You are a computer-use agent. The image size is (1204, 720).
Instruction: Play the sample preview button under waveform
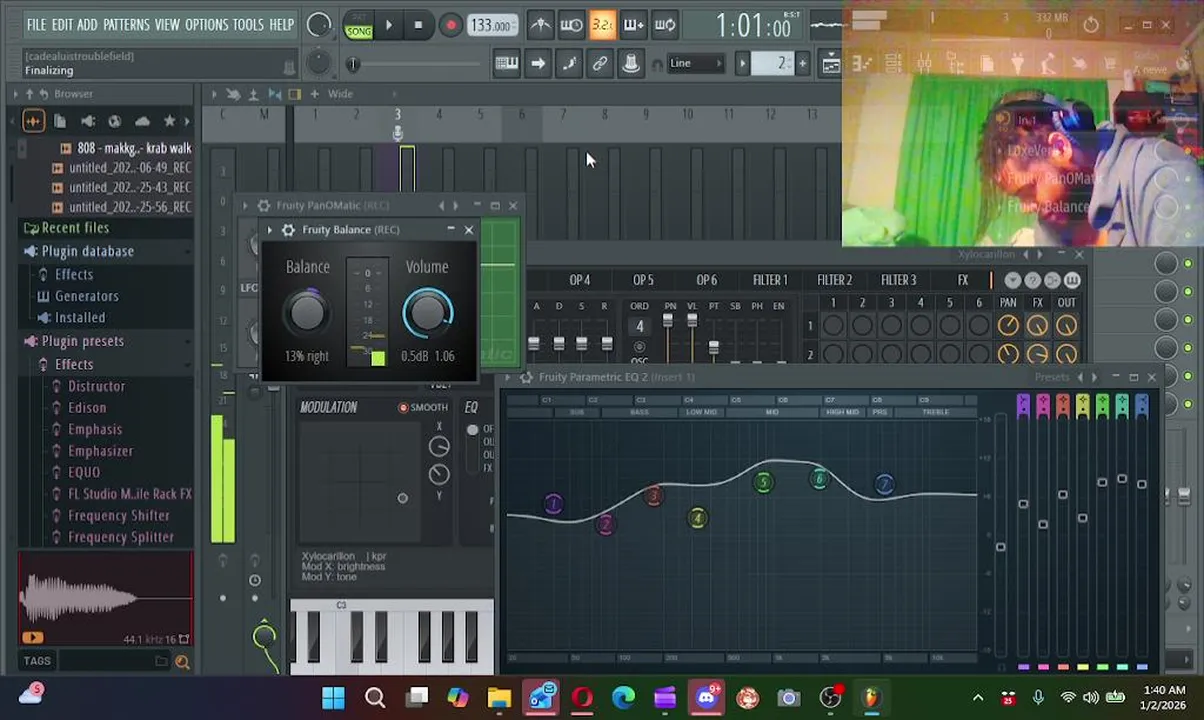[32, 638]
